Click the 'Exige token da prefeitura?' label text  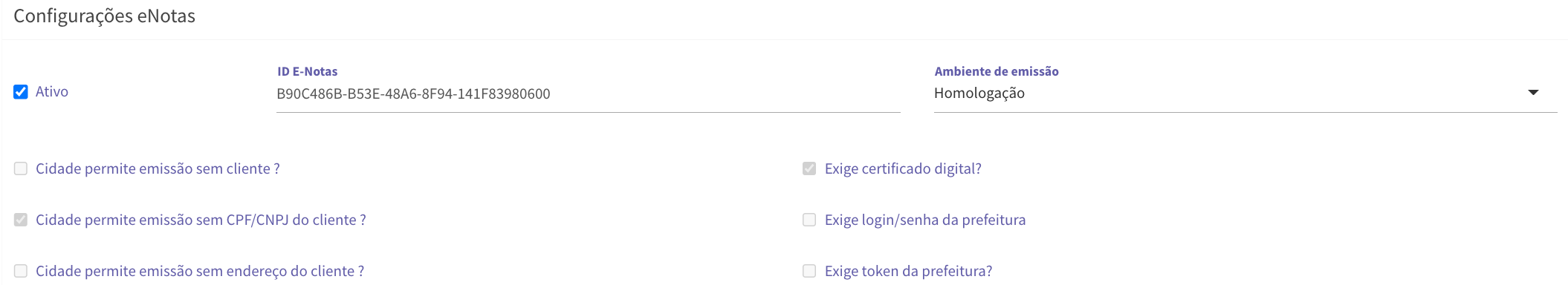click(x=908, y=271)
